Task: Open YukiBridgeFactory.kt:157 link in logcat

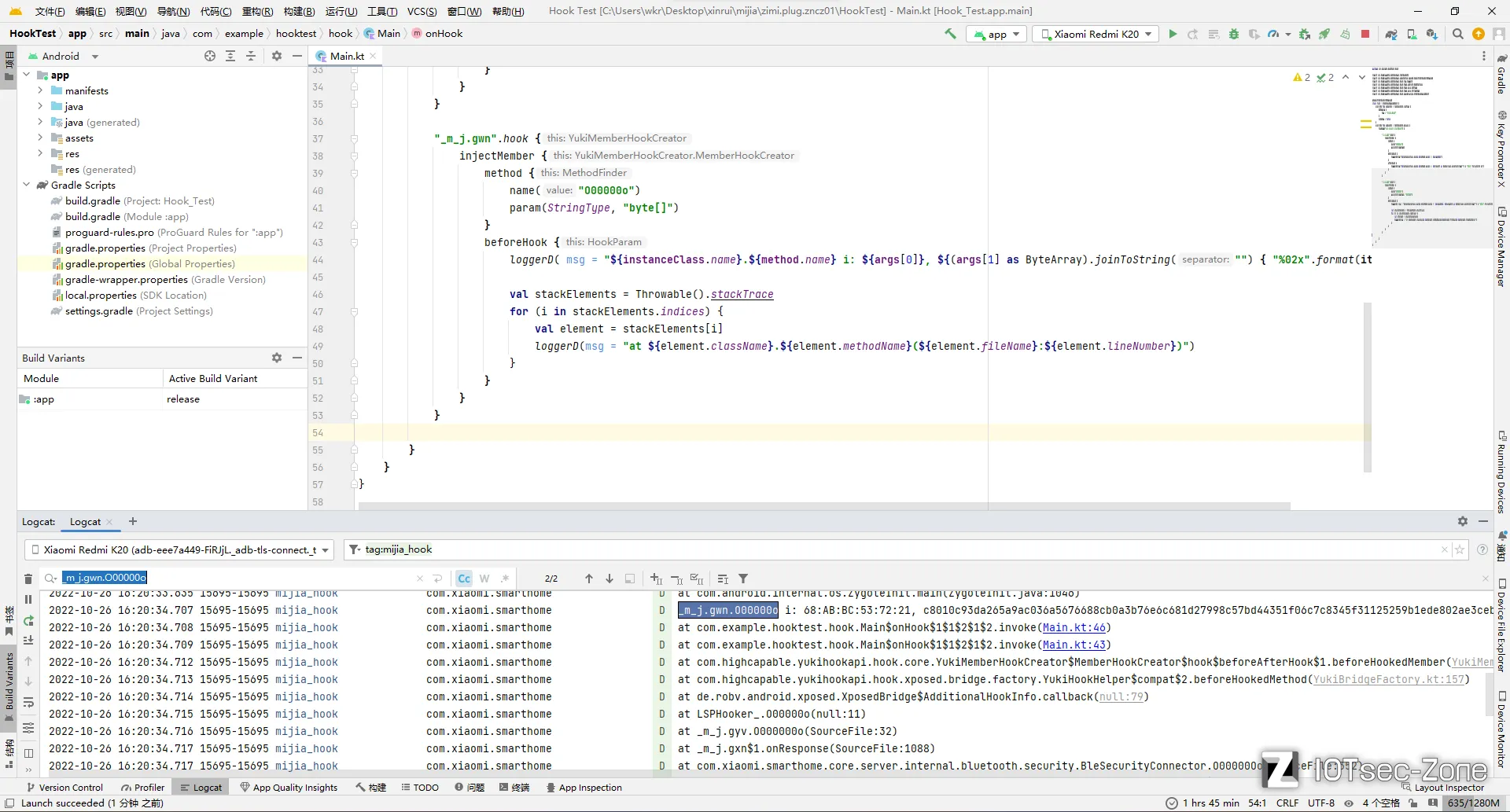Action: [x=1389, y=679]
